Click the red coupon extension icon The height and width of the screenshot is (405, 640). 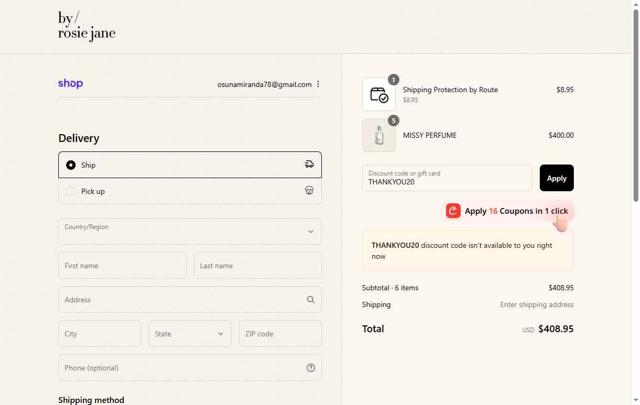tap(453, 211)
